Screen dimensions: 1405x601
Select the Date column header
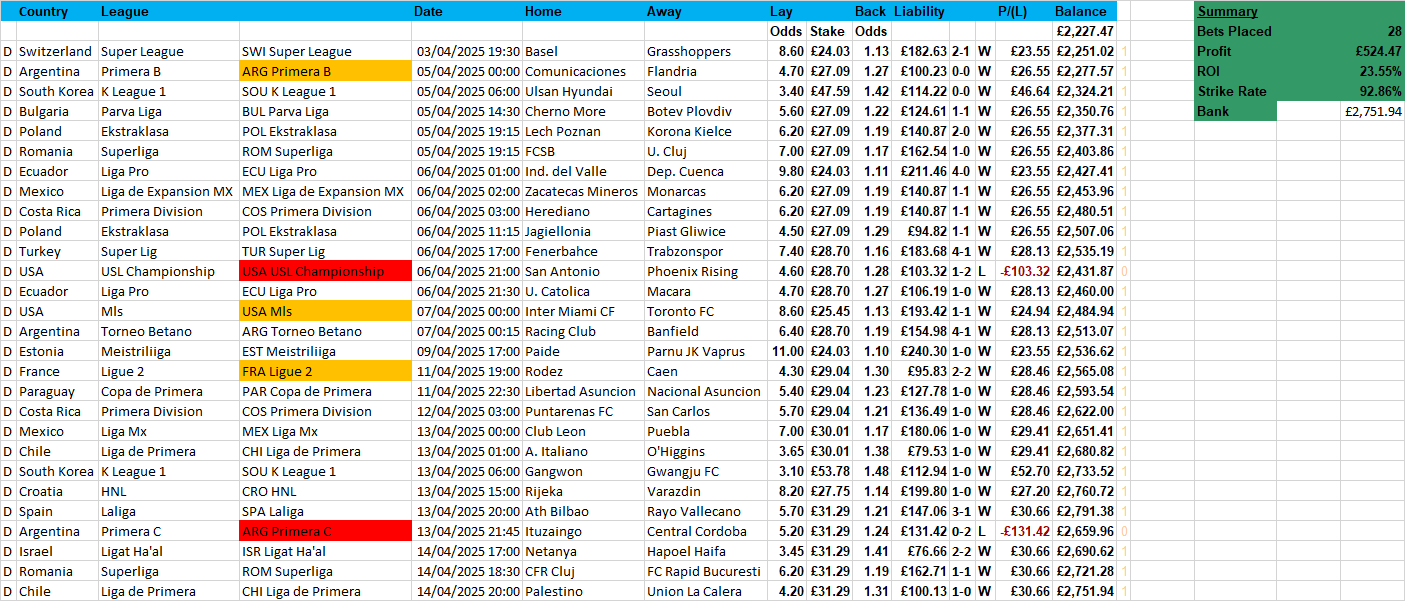pos(428,11)
